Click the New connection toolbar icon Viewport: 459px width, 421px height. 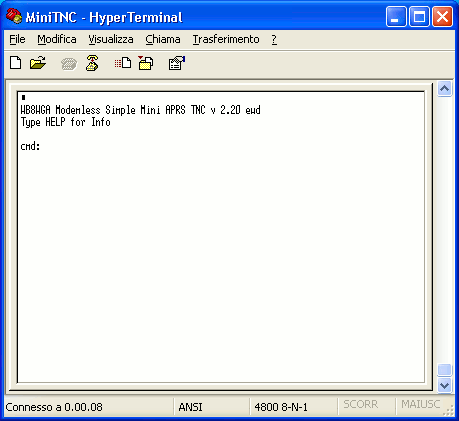pyautogui.click(x=16, y=63)
